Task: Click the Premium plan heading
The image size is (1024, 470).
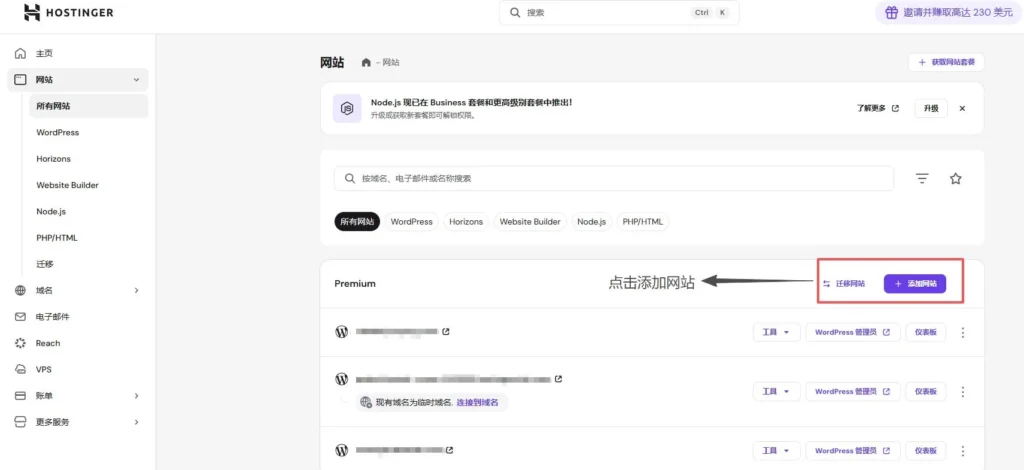Action: click(355, 284)
